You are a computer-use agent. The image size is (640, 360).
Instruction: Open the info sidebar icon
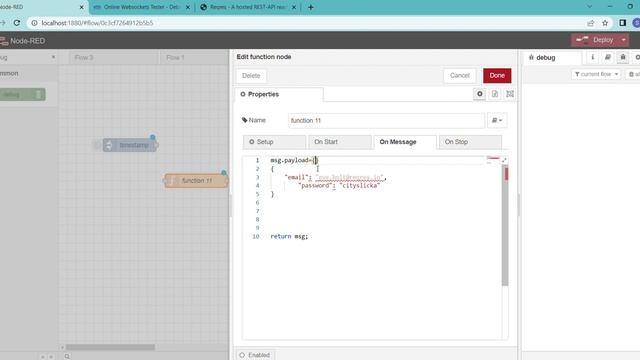tap(592, 58)
